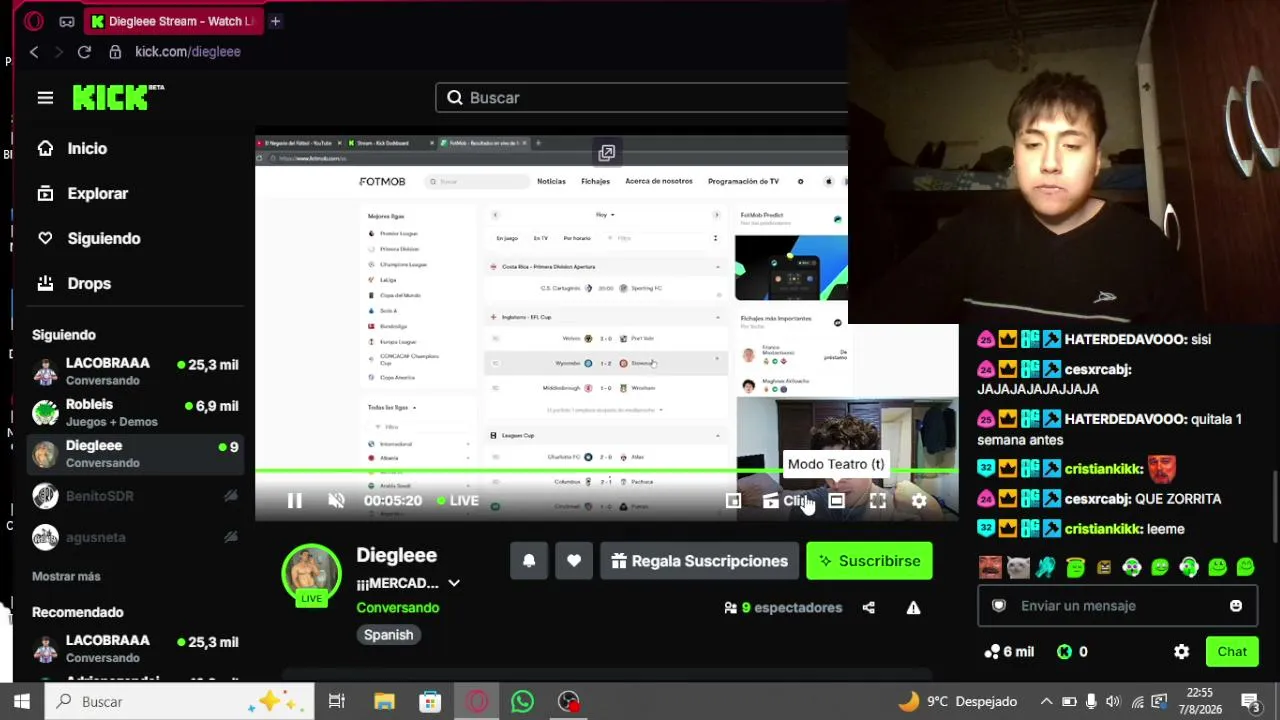Click the Spanish language tag
The width and height of the screenshot is (1280, 720).
389,635
